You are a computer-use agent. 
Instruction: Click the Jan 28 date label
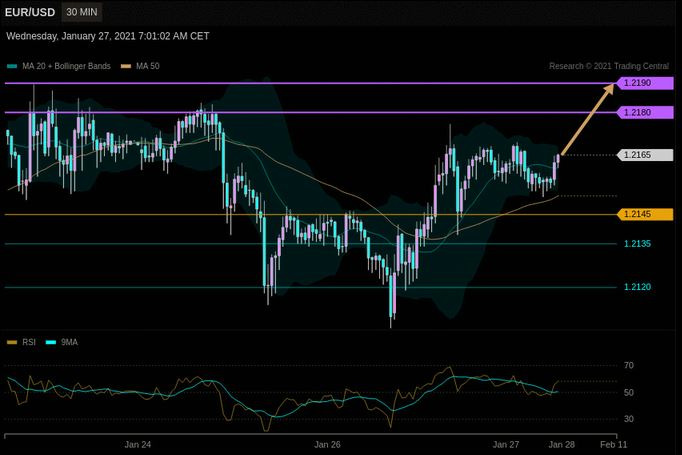(x=562, y=445)
